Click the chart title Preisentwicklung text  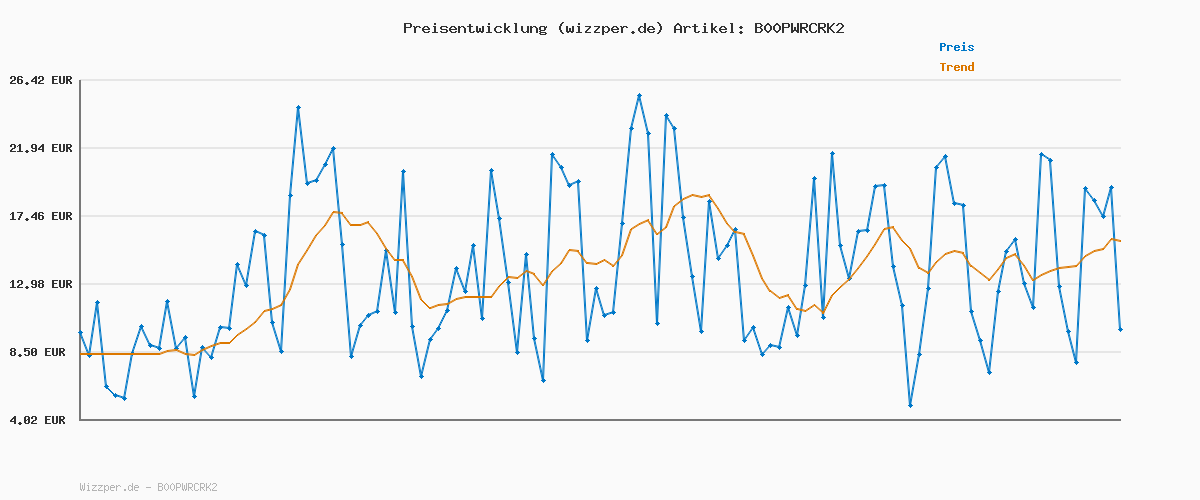[x=475, y=28]
